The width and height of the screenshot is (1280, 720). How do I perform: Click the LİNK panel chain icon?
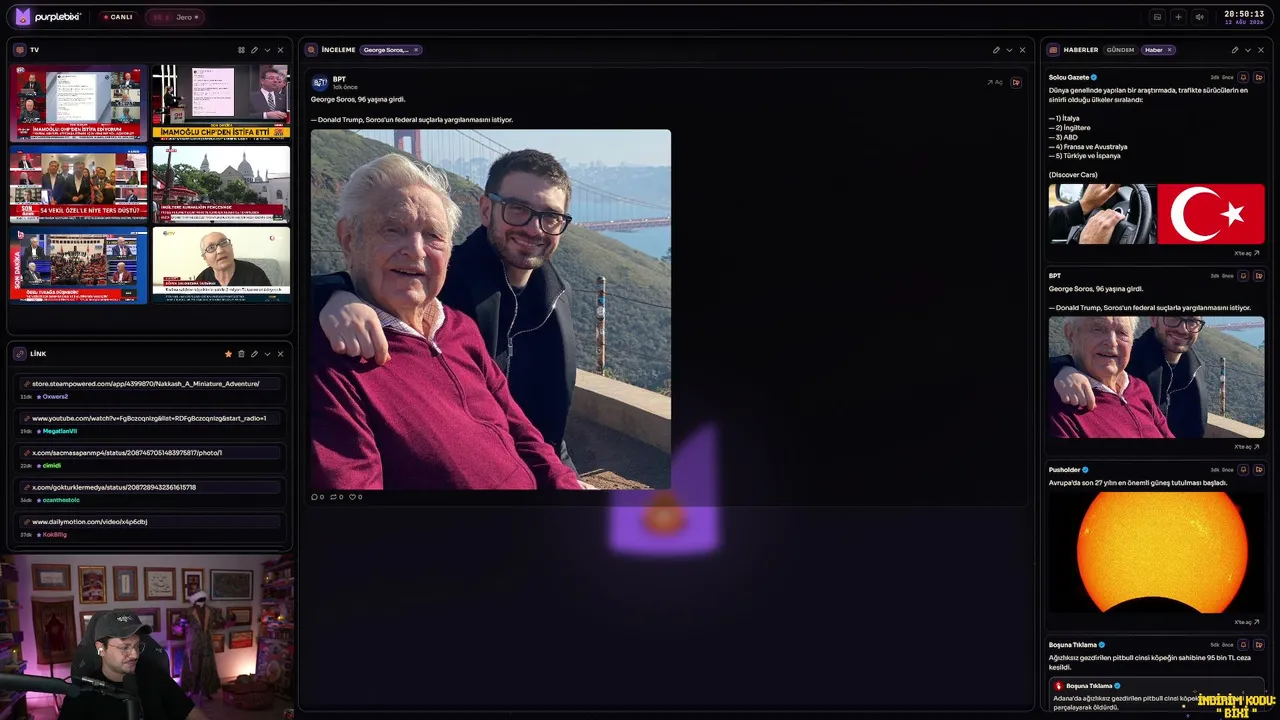coord(19,354)
